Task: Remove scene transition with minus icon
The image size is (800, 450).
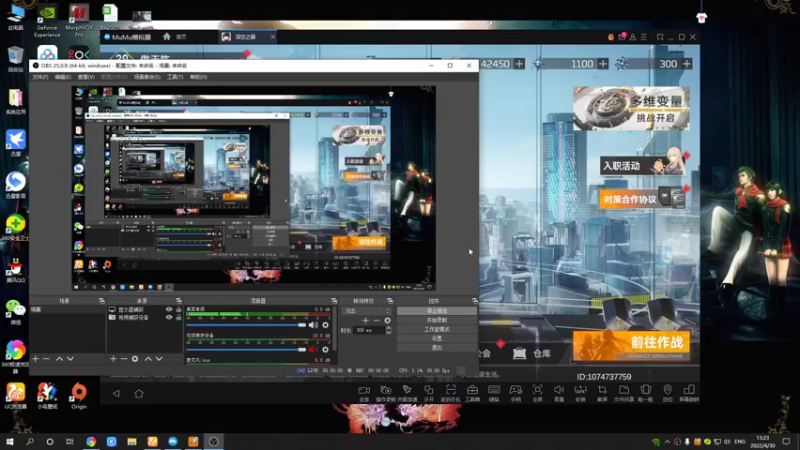Action: click(x=377, y=320)
